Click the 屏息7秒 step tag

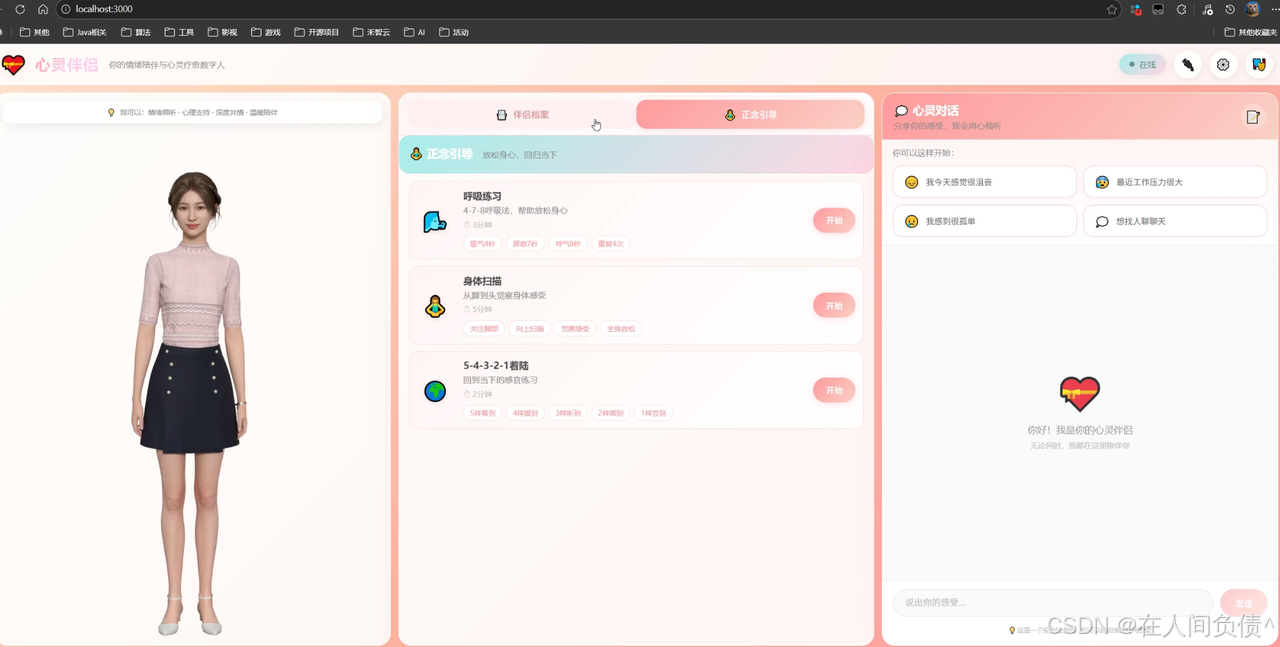525,244
